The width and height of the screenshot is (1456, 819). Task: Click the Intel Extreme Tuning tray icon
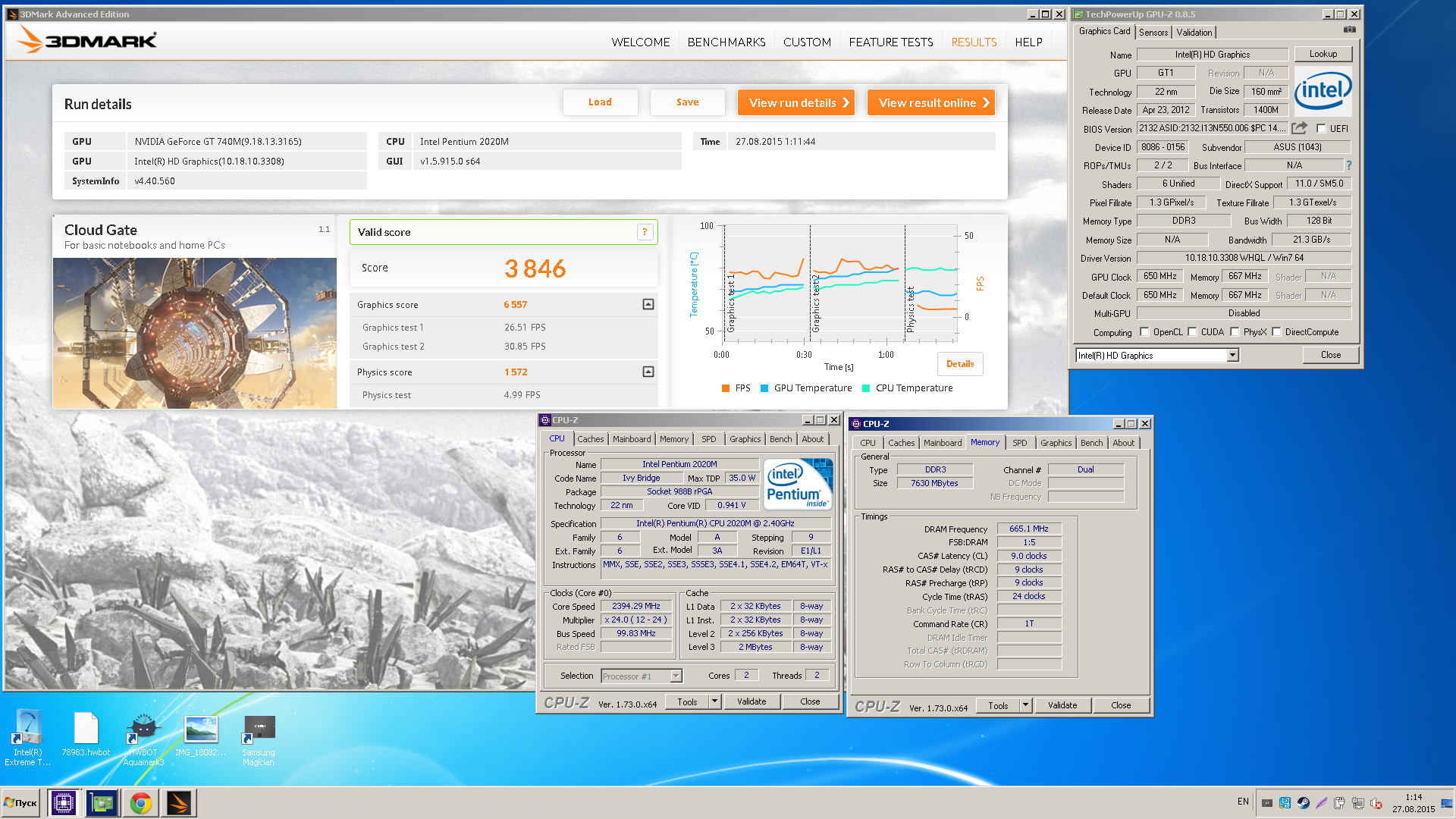(x=1285, y=802)
